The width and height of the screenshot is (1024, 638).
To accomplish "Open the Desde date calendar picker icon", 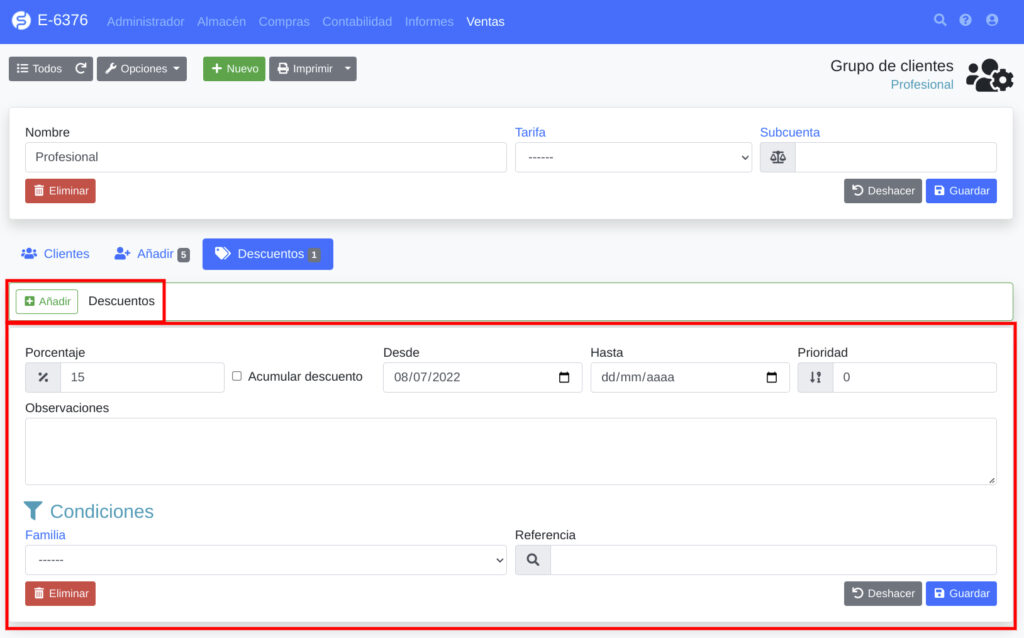I will coord(564,378).
